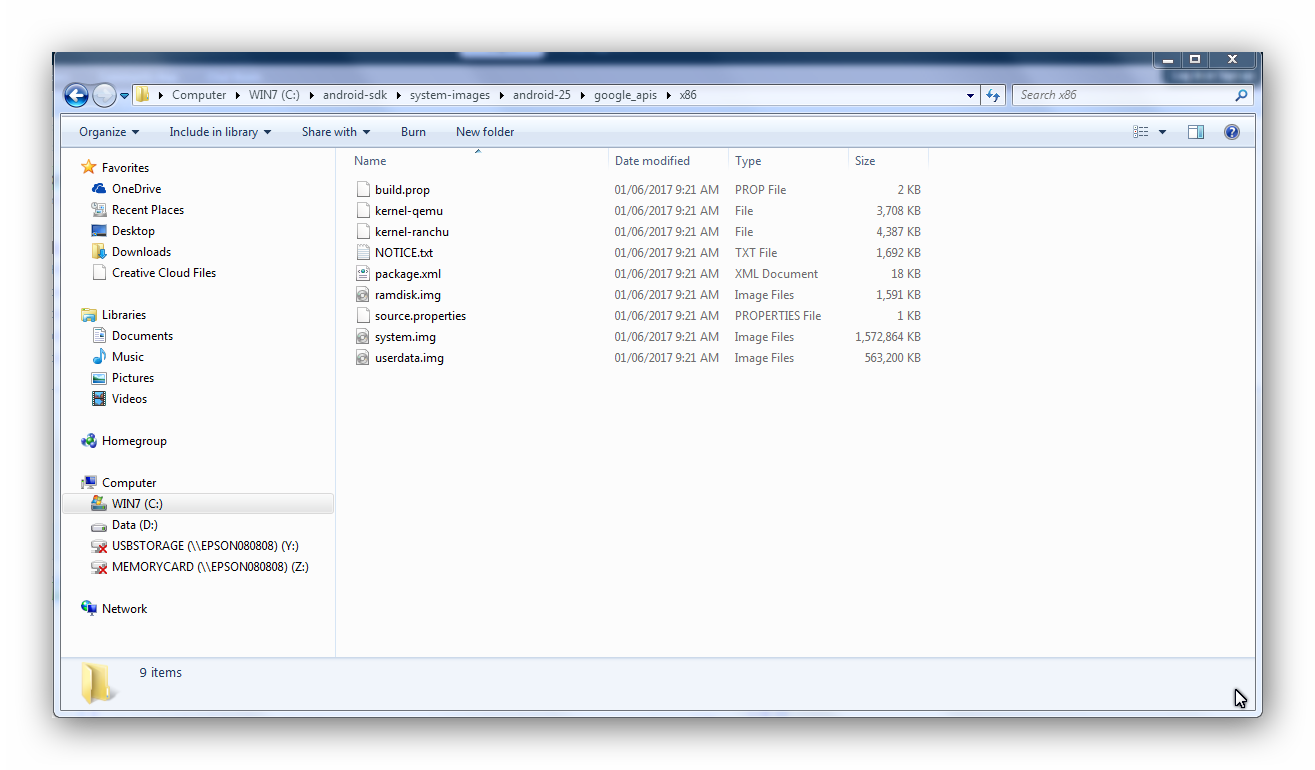
Task: Select the google_apis breadcrumb segment
Action: [626, 95]
